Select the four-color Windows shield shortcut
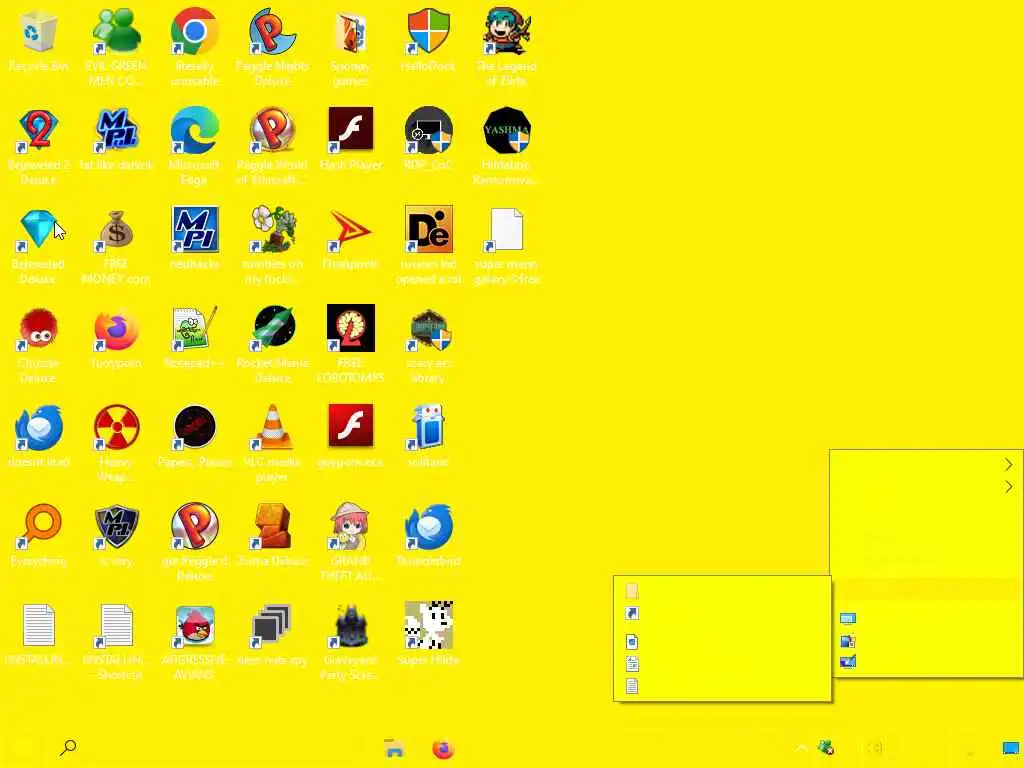The height and width of the screenshot is (768, 1024). (428, 31)
